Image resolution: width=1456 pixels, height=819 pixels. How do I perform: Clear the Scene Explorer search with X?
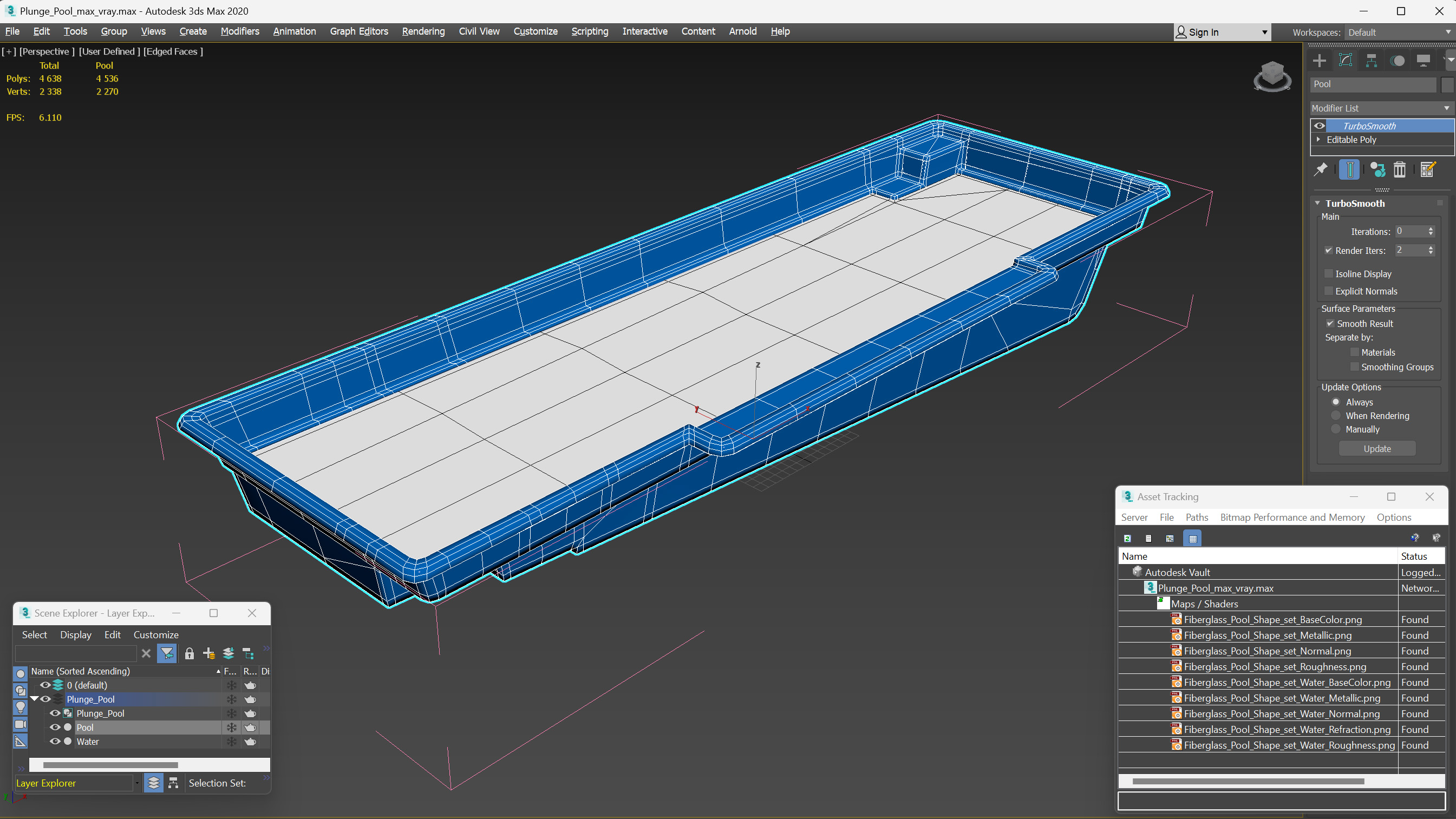pyautogui.click(x=146, y=654)
